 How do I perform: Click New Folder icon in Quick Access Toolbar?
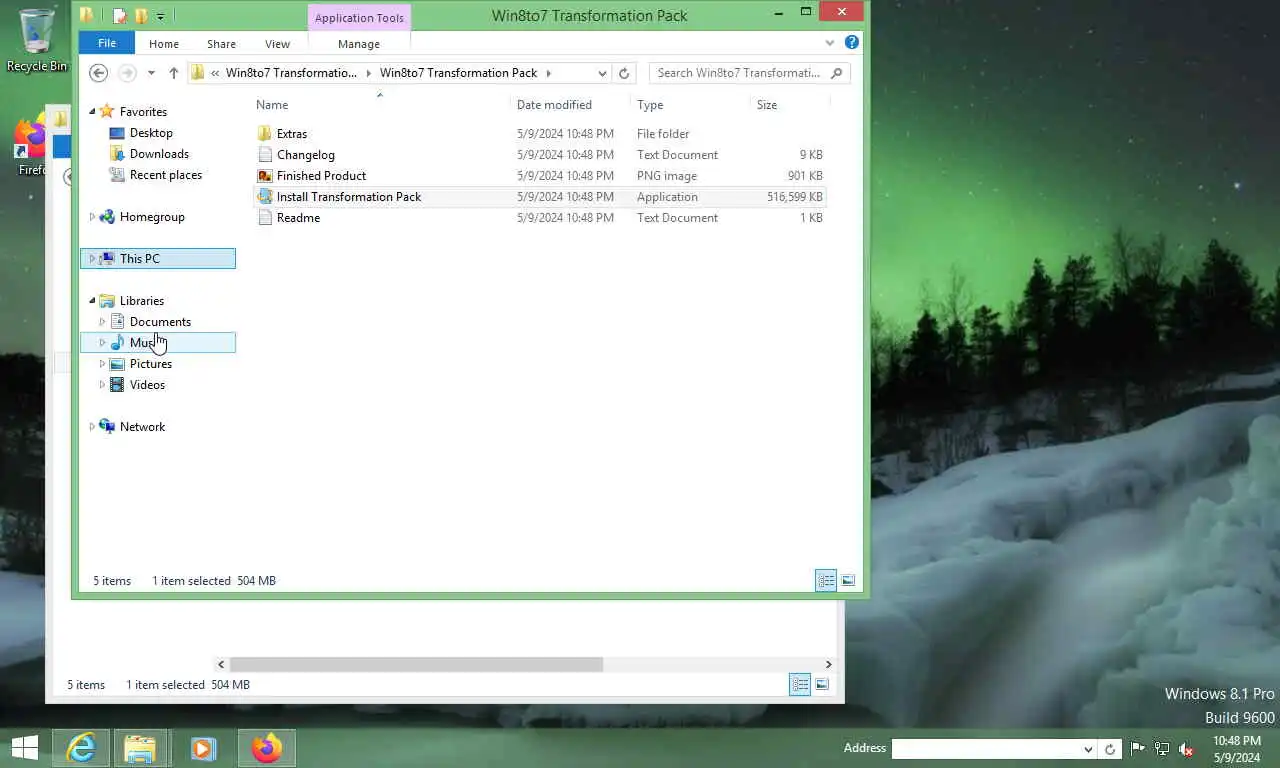tap(141, 16)
